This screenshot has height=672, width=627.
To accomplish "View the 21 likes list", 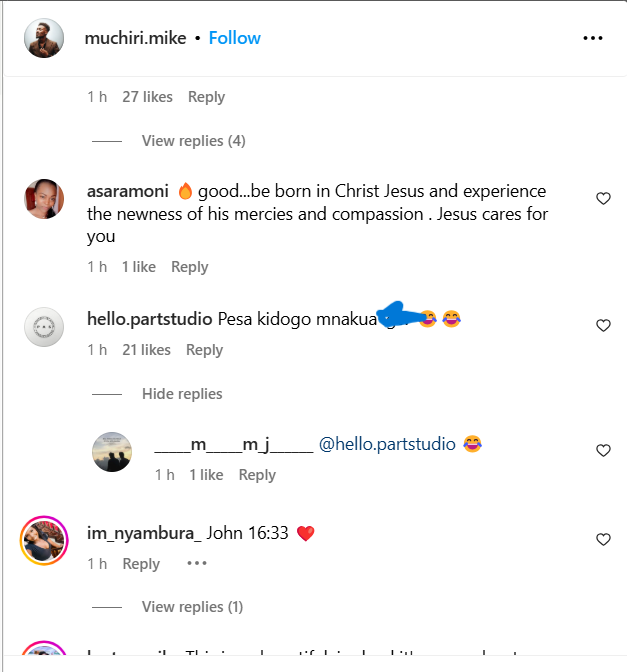I will [146, 350].
